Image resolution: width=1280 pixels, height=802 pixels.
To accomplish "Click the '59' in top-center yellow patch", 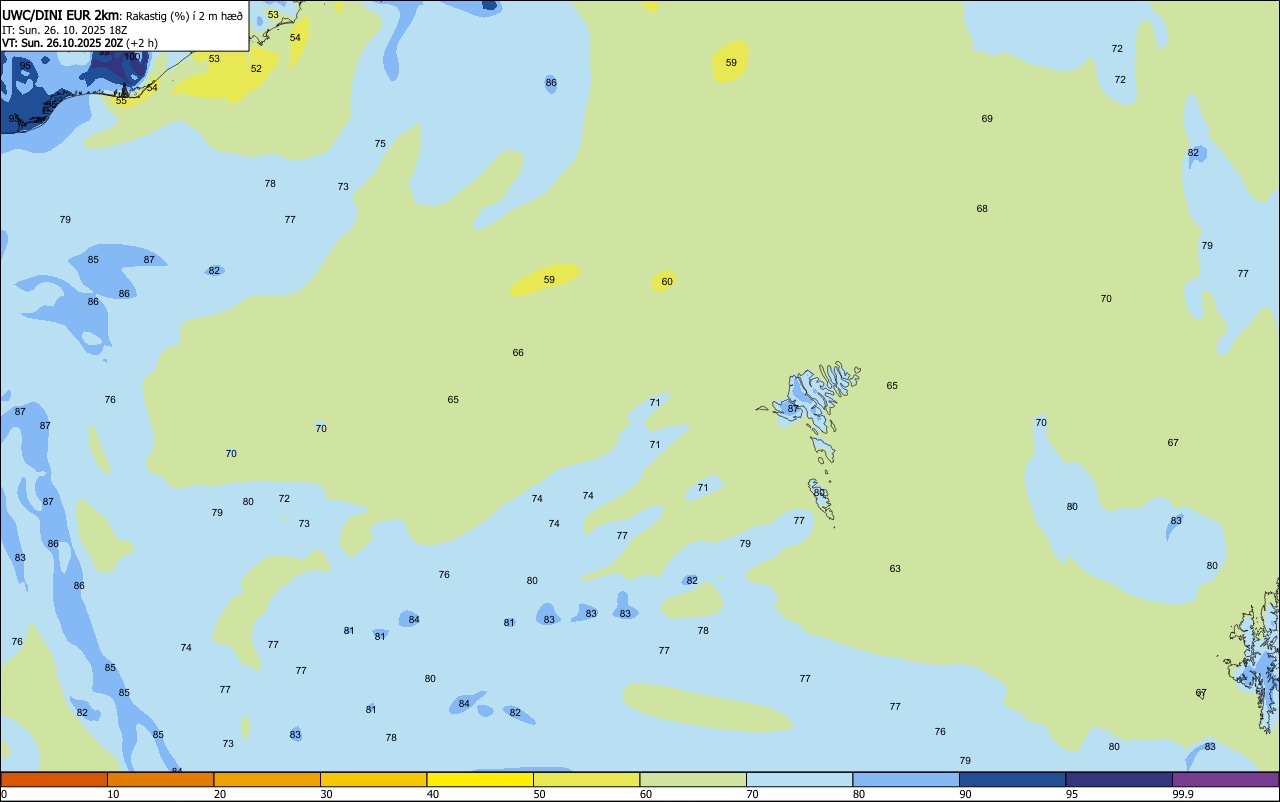I will click(731, 63).
